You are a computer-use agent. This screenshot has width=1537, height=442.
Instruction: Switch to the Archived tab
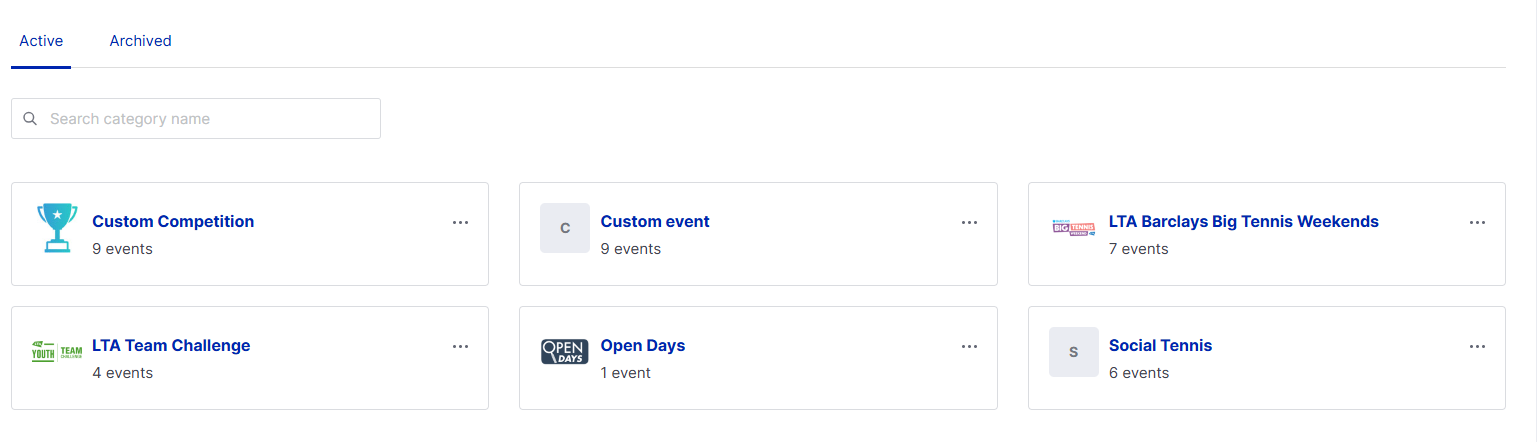pyautogui.click(x=140, y=41)
